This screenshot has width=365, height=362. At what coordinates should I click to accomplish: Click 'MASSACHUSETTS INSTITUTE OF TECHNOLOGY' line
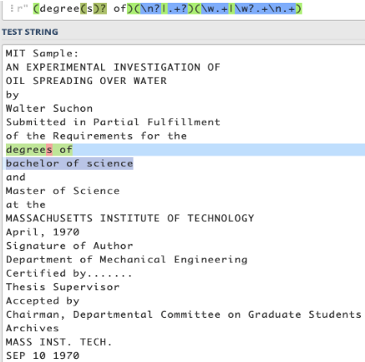pos(130,218)
